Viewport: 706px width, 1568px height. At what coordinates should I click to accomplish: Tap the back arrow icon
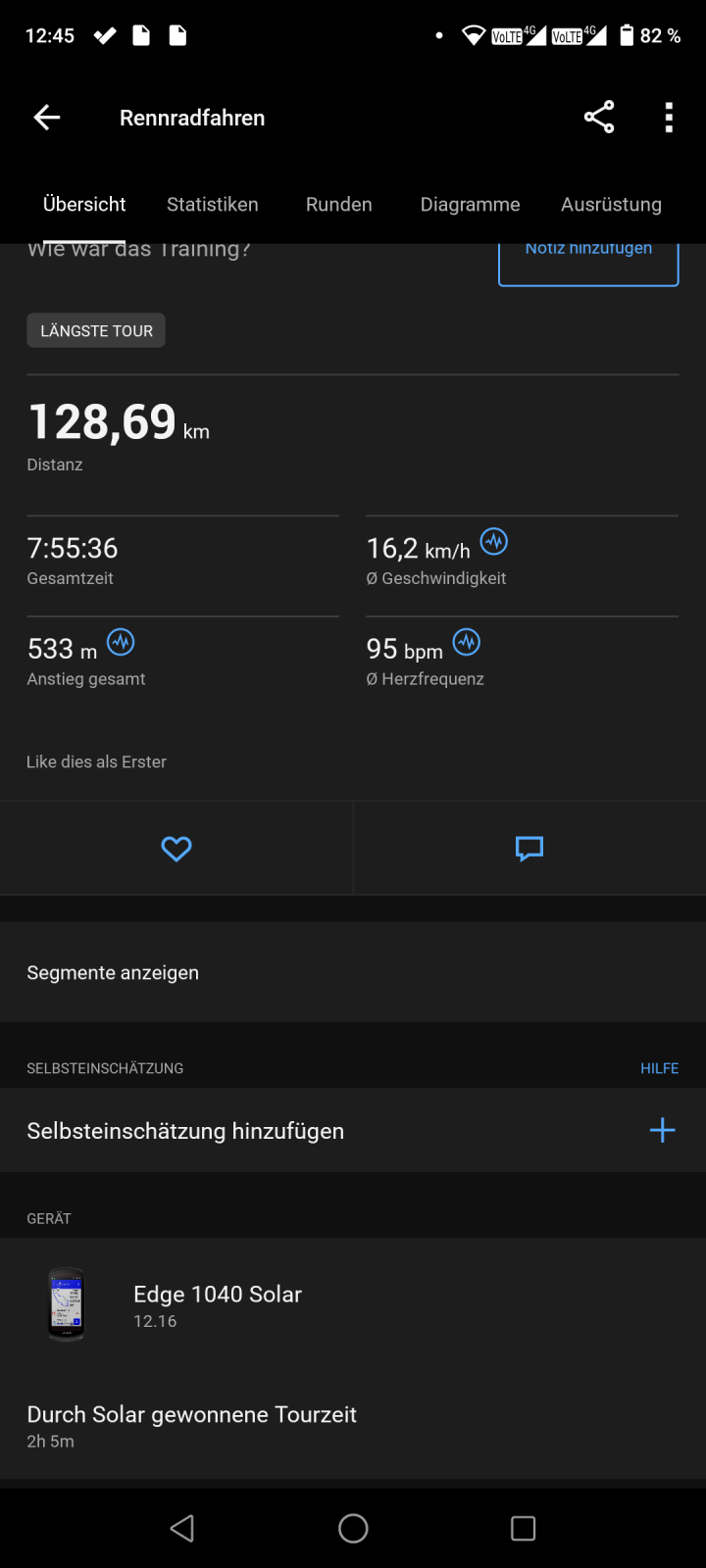point(47,118)
